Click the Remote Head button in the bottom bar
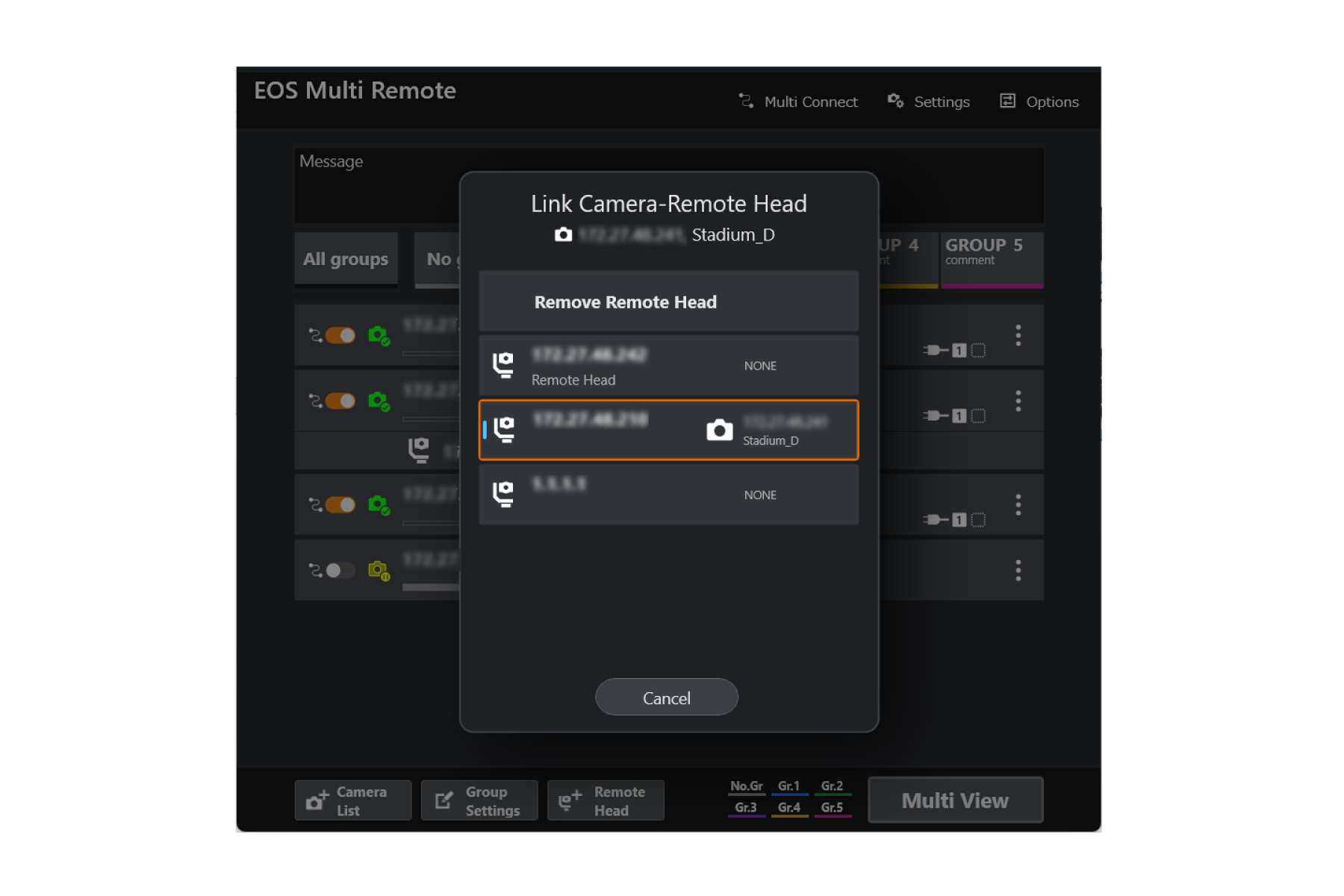Screen dimensions: 1344x896 (606, 800)
